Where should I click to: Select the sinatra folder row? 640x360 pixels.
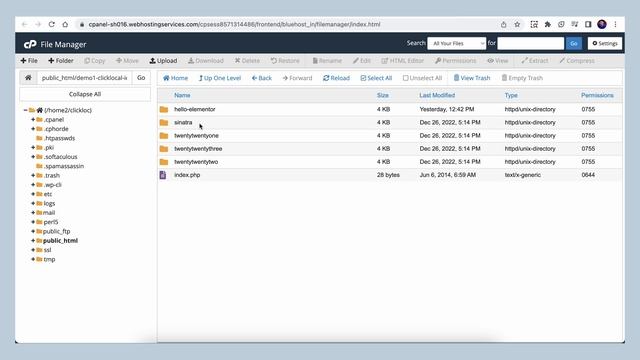pos(390,122)
